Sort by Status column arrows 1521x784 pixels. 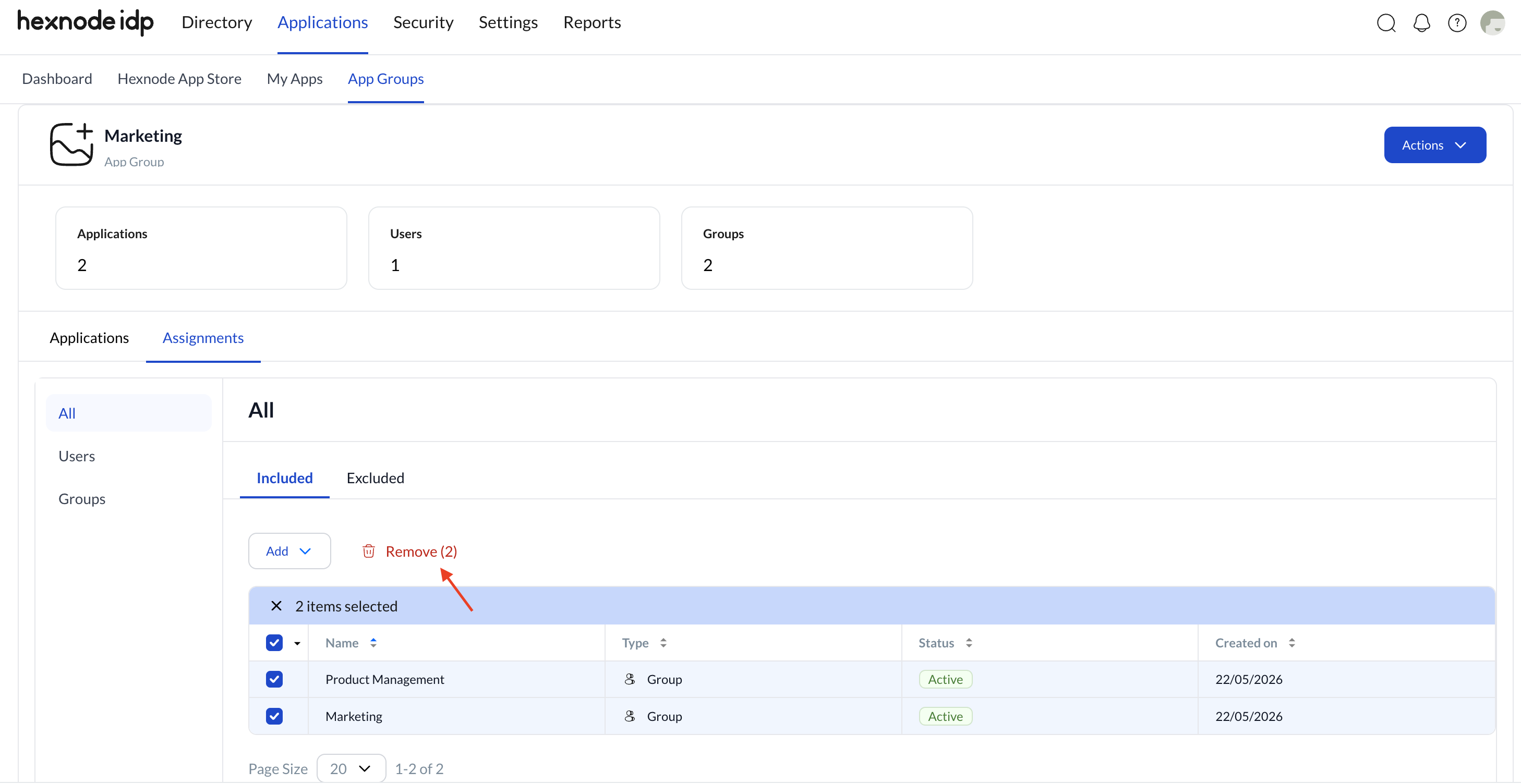click(969, 642)
